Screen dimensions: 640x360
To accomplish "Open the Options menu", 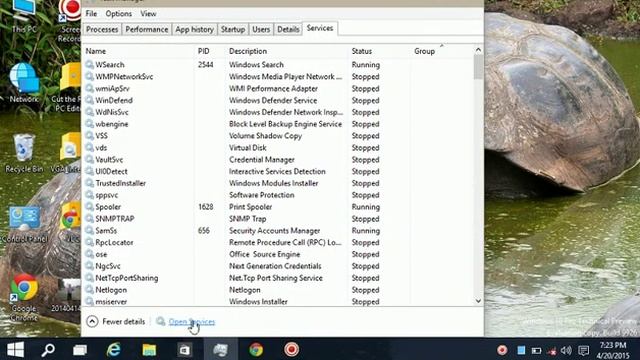I will (x=118, y=13).
